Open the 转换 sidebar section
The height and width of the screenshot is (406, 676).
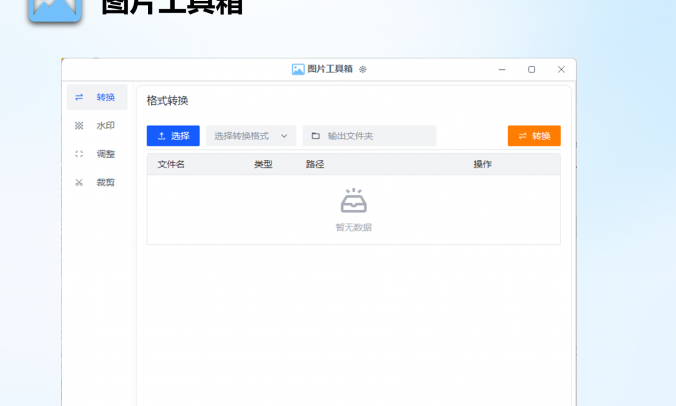97,97
